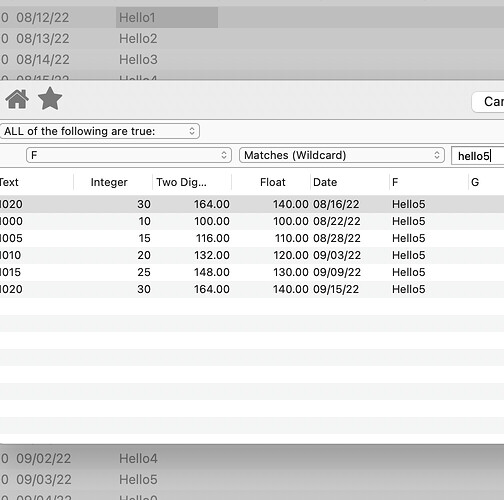The height and width of the screenshot is (500, 504).
Task: Select the row dated 09/03/22 in results
Action: (x=252, y=255)
